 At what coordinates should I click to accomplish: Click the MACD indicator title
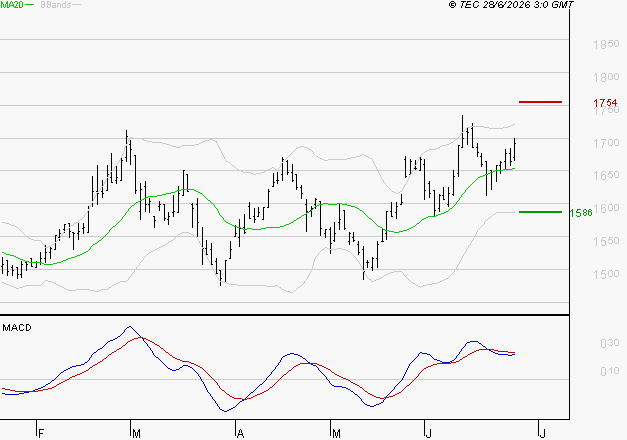pos(17,328)
